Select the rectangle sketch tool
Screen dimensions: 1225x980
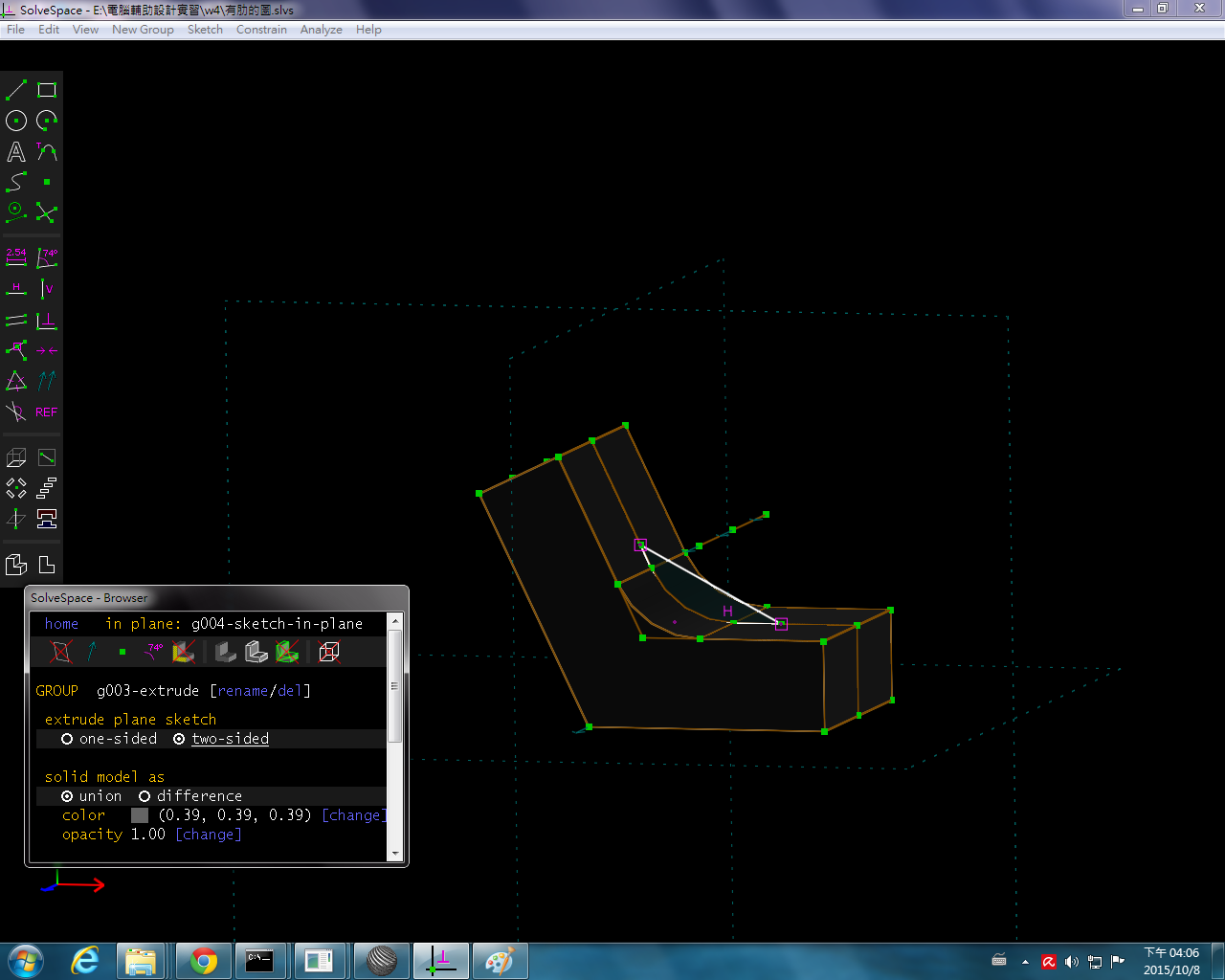click(x=47, y=90)
